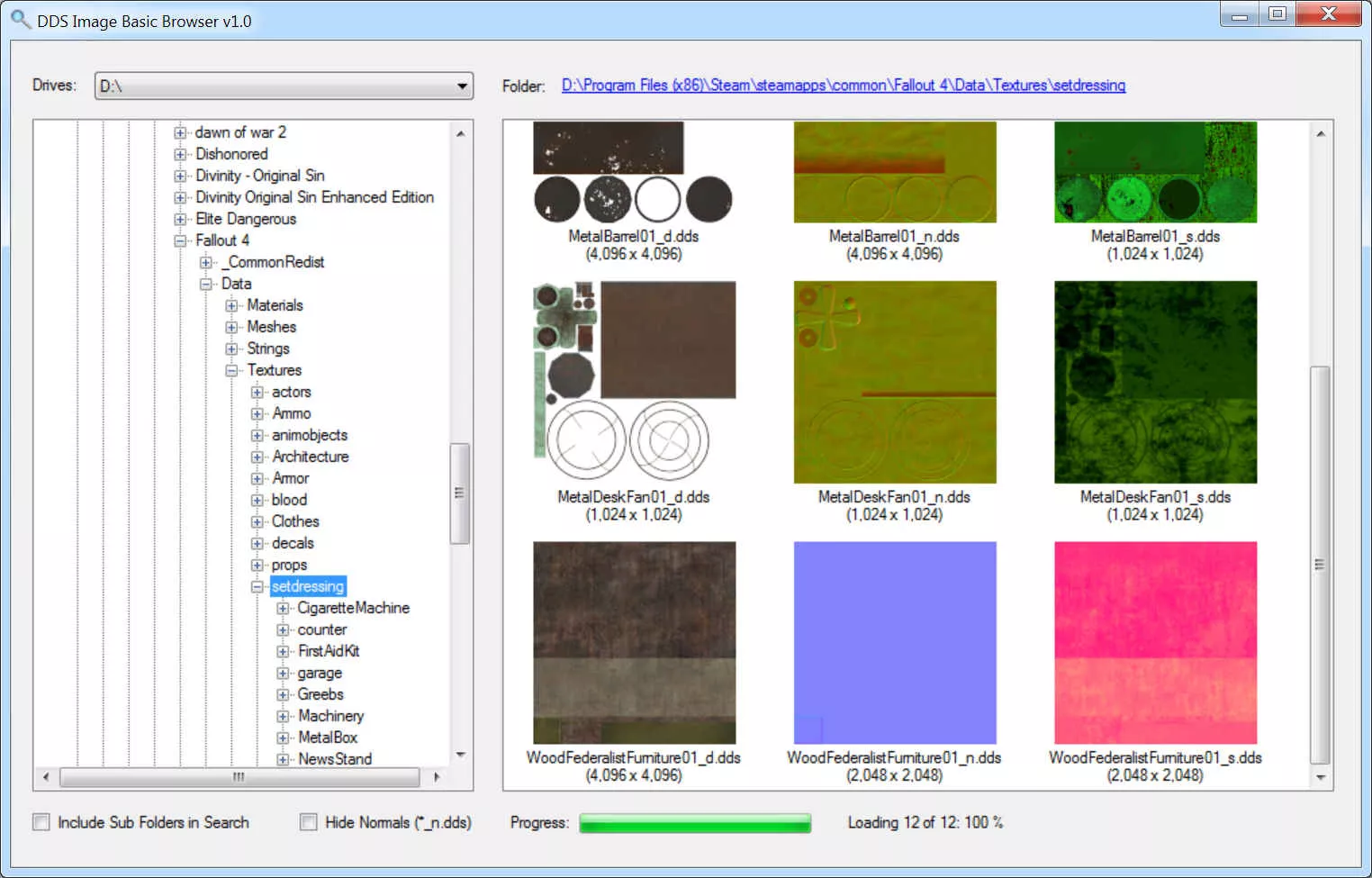Collapse the Fallout 4 node
The image size is (1372, 878).
[x=180, y=240]
